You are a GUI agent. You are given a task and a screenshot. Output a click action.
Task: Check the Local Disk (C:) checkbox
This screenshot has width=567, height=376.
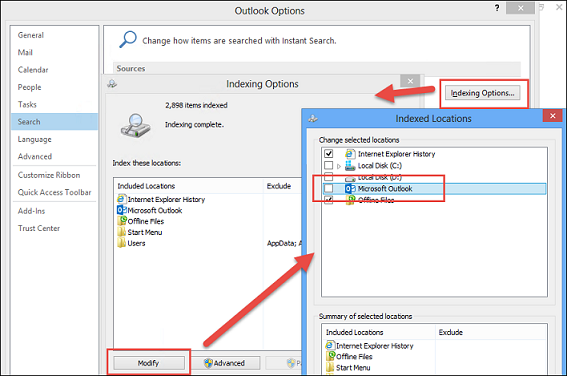point(328,165)
